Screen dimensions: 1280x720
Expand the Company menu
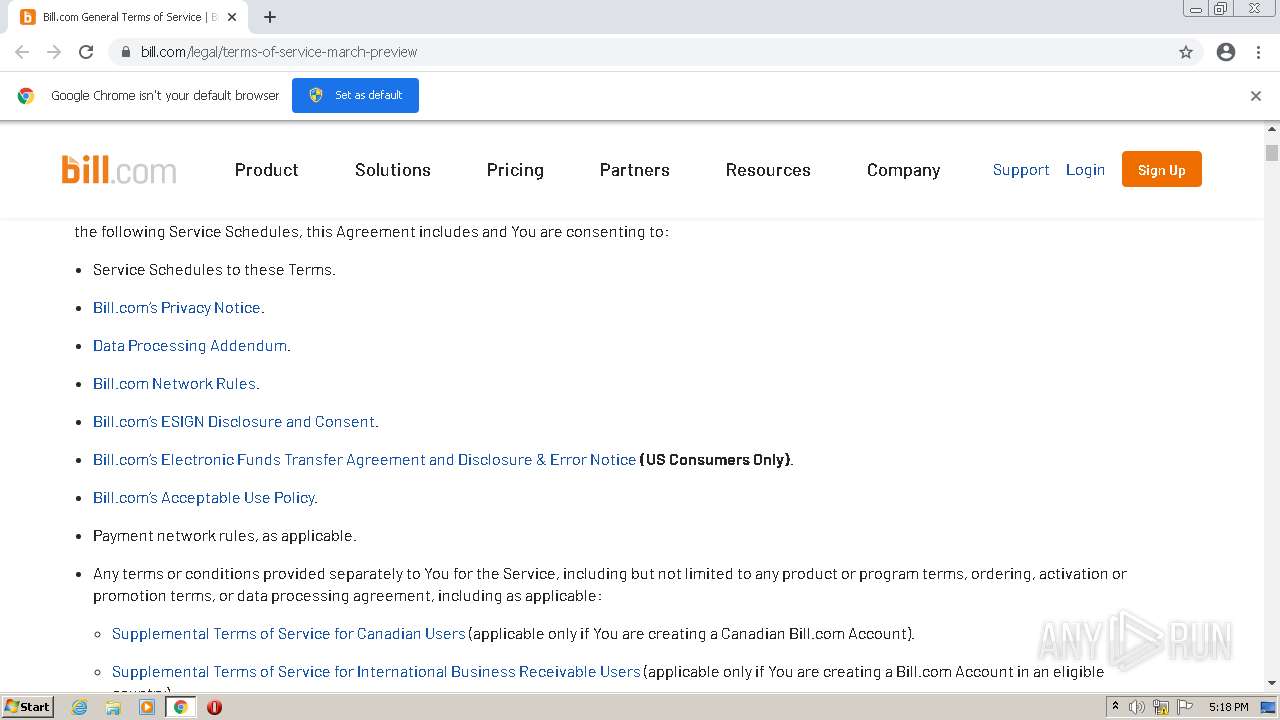903,170
